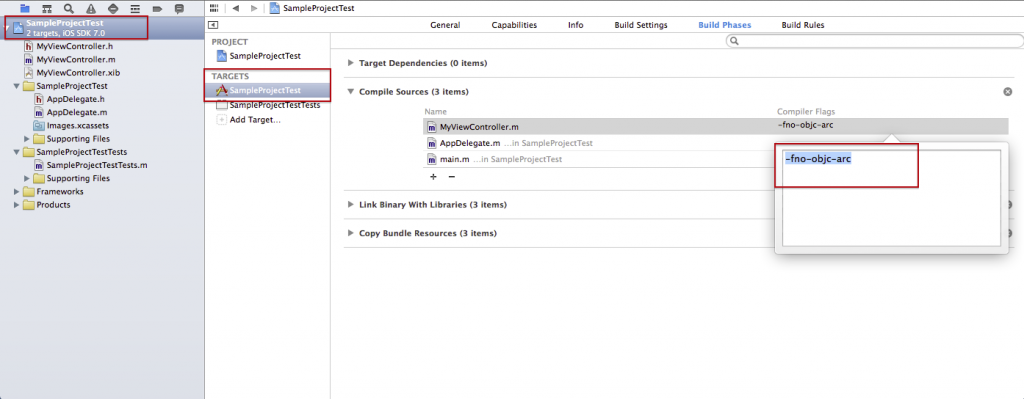
Task: Open the Issue navigator warning icon
Action: pos(91,8)
